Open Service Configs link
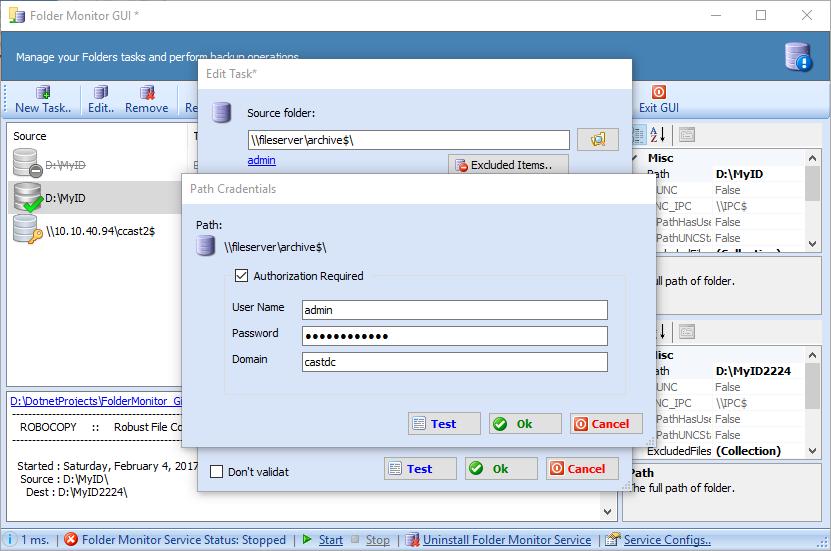The width and height of the screenshot is (831, 551). (667, 540)
